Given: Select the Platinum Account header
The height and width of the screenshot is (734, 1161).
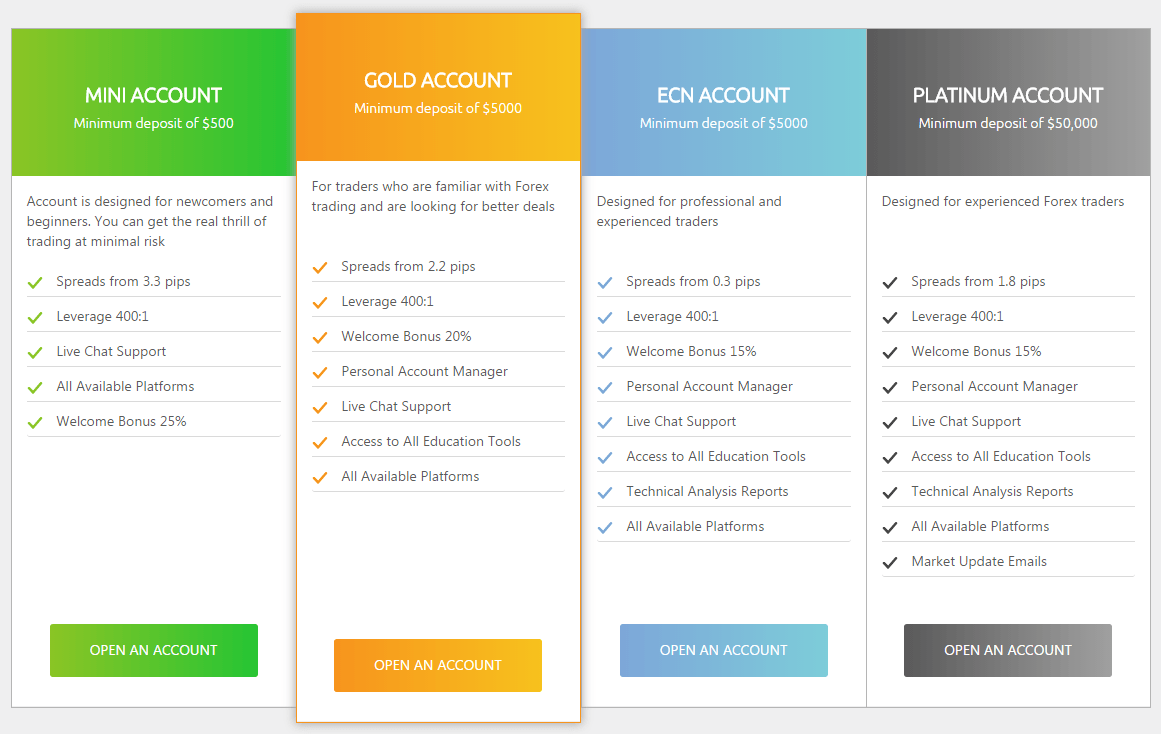Looking at the screenshot, I should (x=1007, y=95).
